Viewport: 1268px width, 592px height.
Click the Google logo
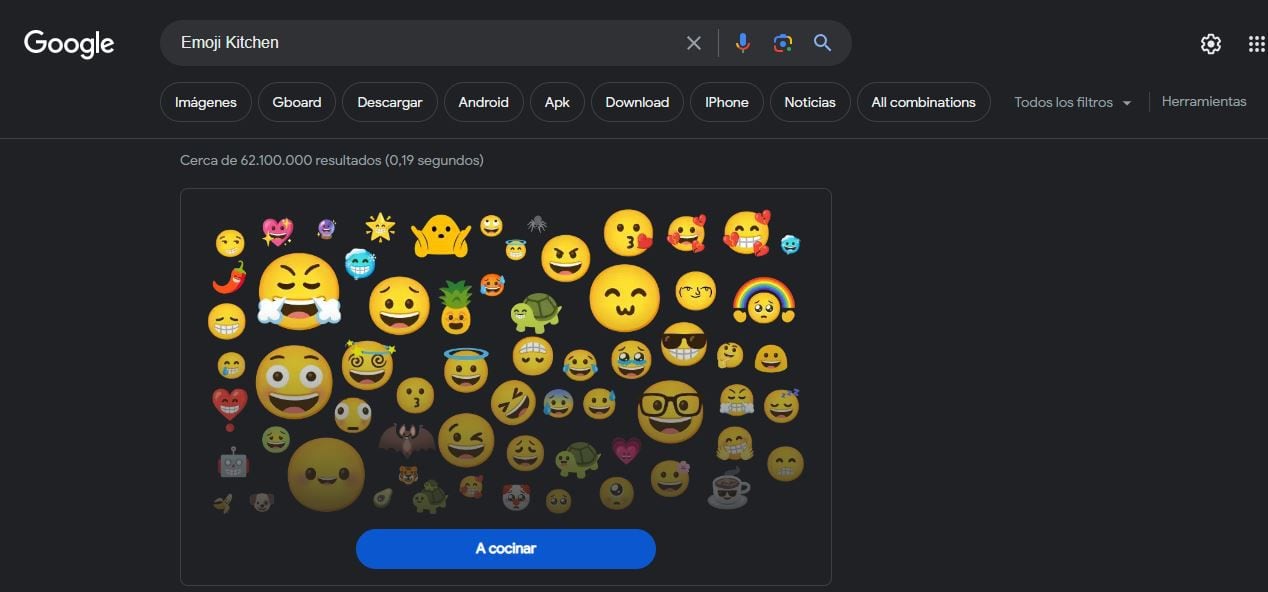(x=69, y=43)
